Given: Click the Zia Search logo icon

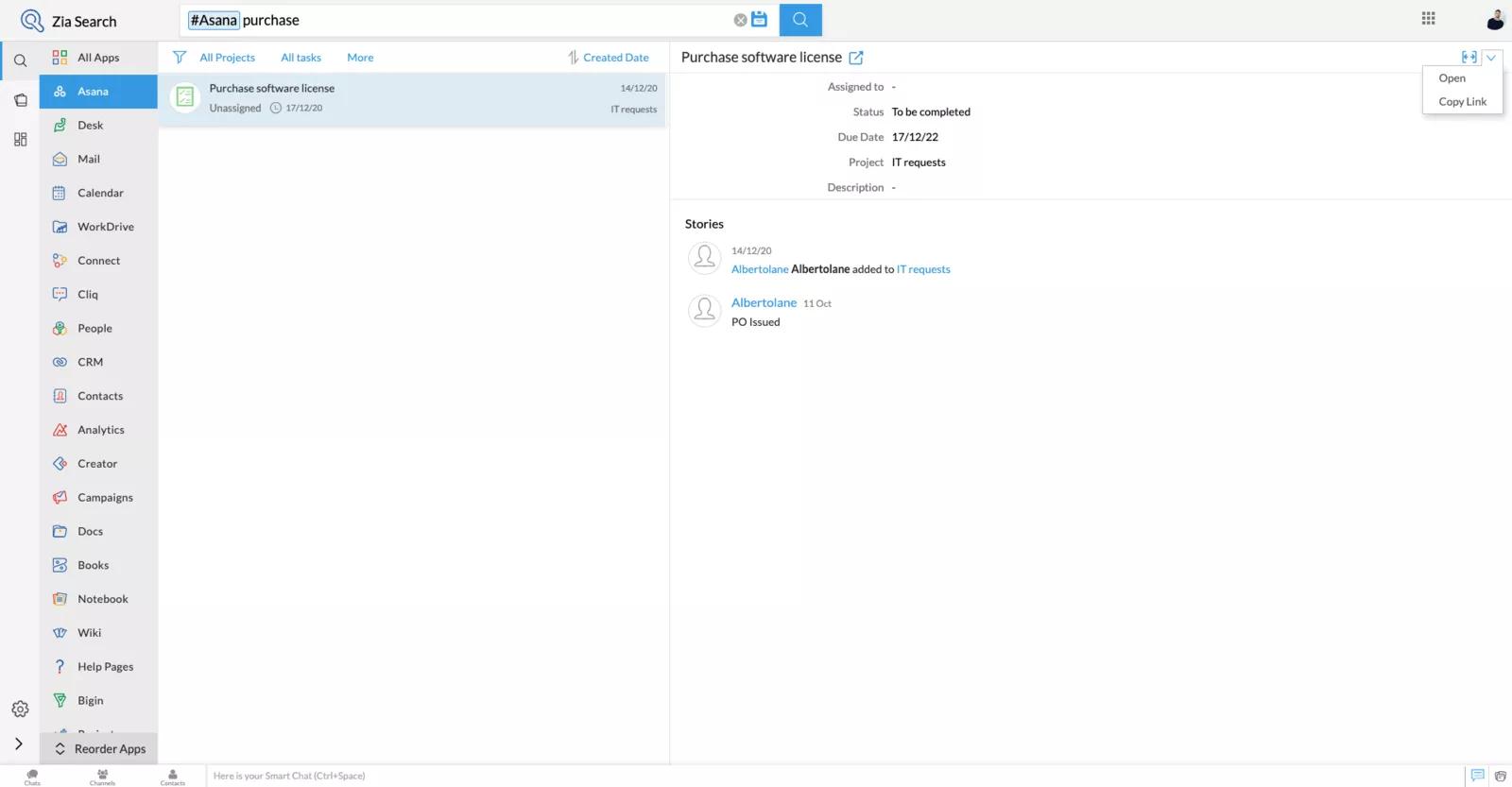Looking at the screenshot, I should click(32, 21).
